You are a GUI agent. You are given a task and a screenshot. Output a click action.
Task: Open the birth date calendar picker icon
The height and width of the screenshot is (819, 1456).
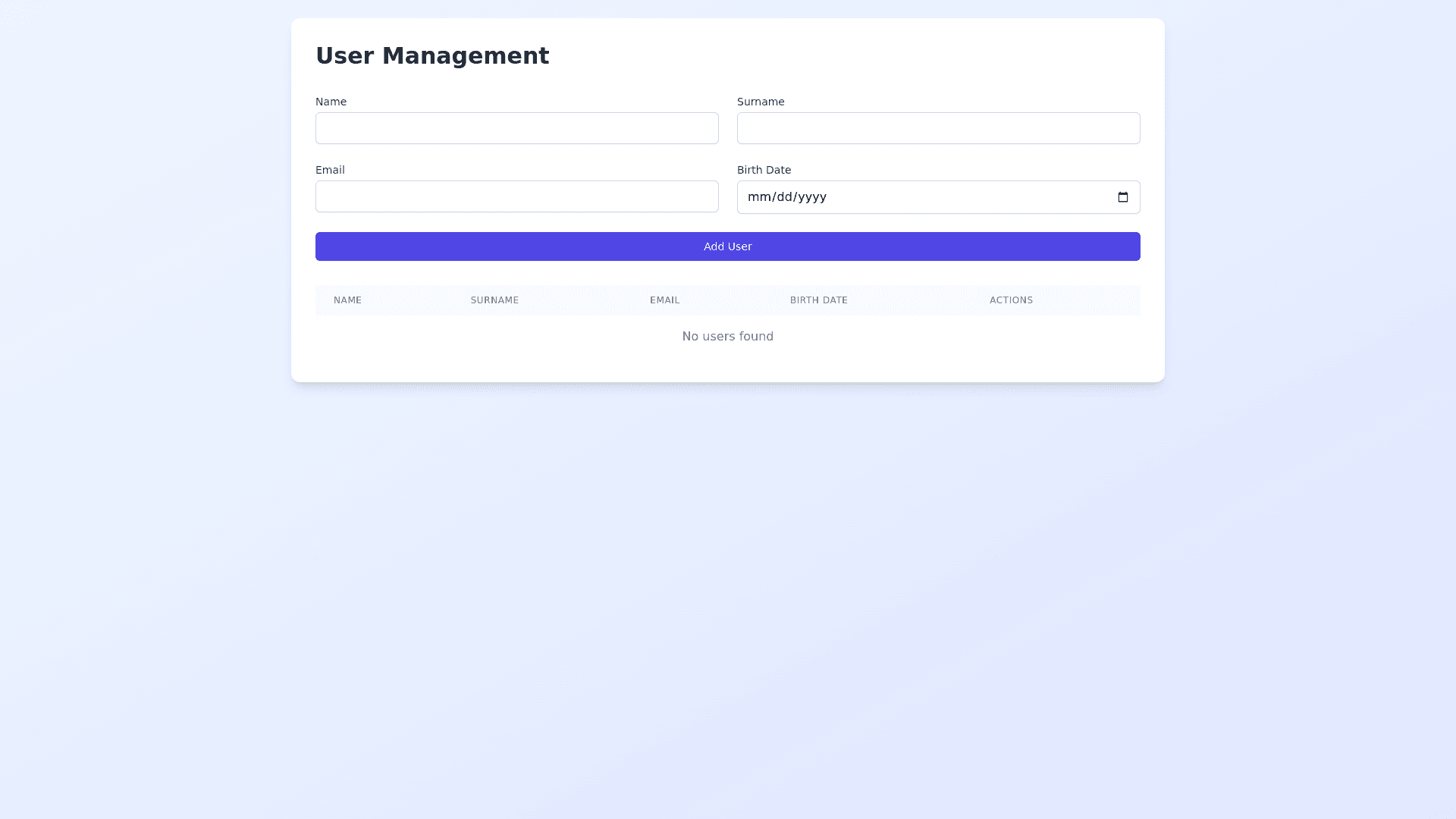[x=1123, y=197]
